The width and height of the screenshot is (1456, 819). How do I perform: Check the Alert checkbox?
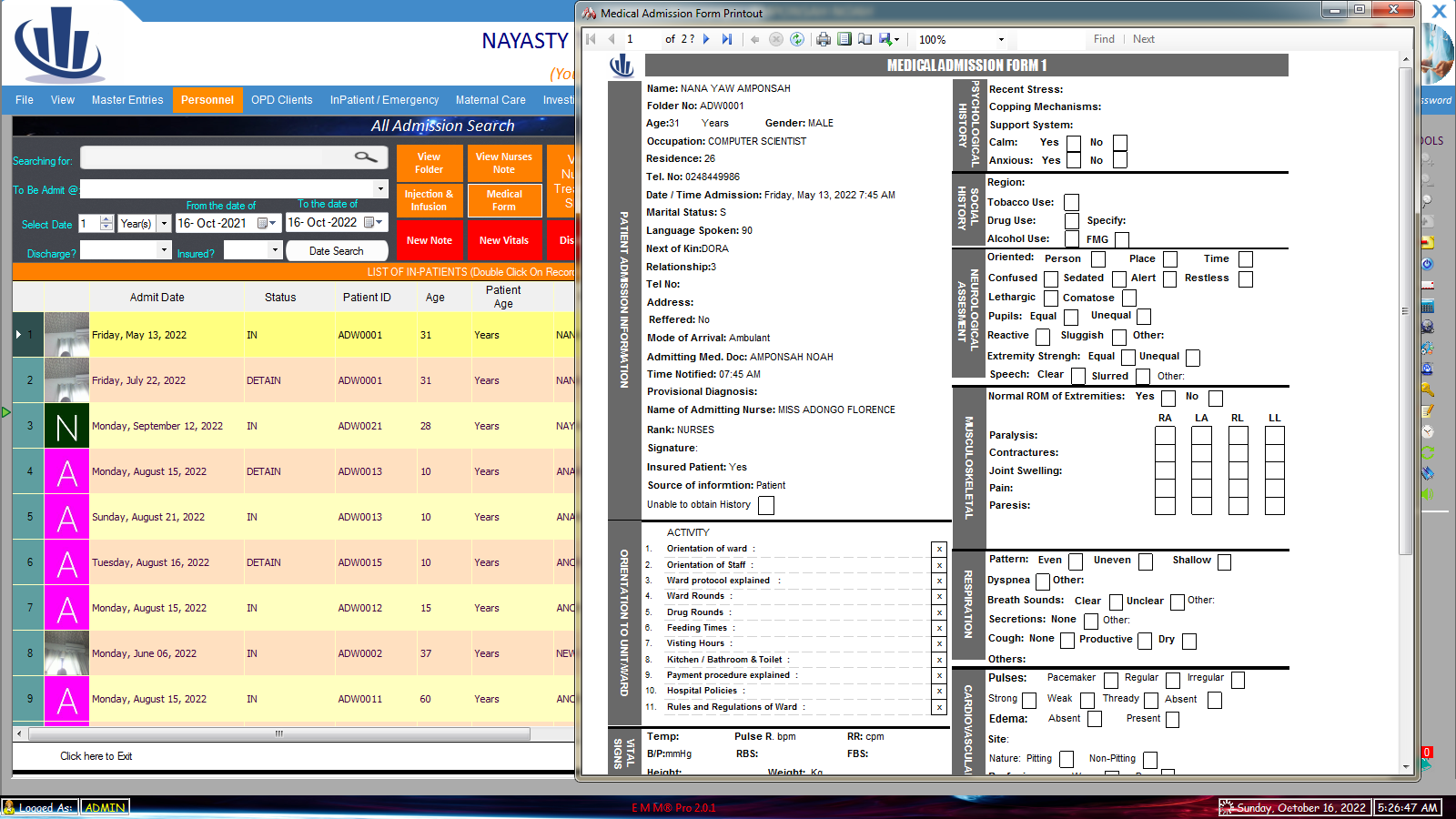coord(1170,278)
